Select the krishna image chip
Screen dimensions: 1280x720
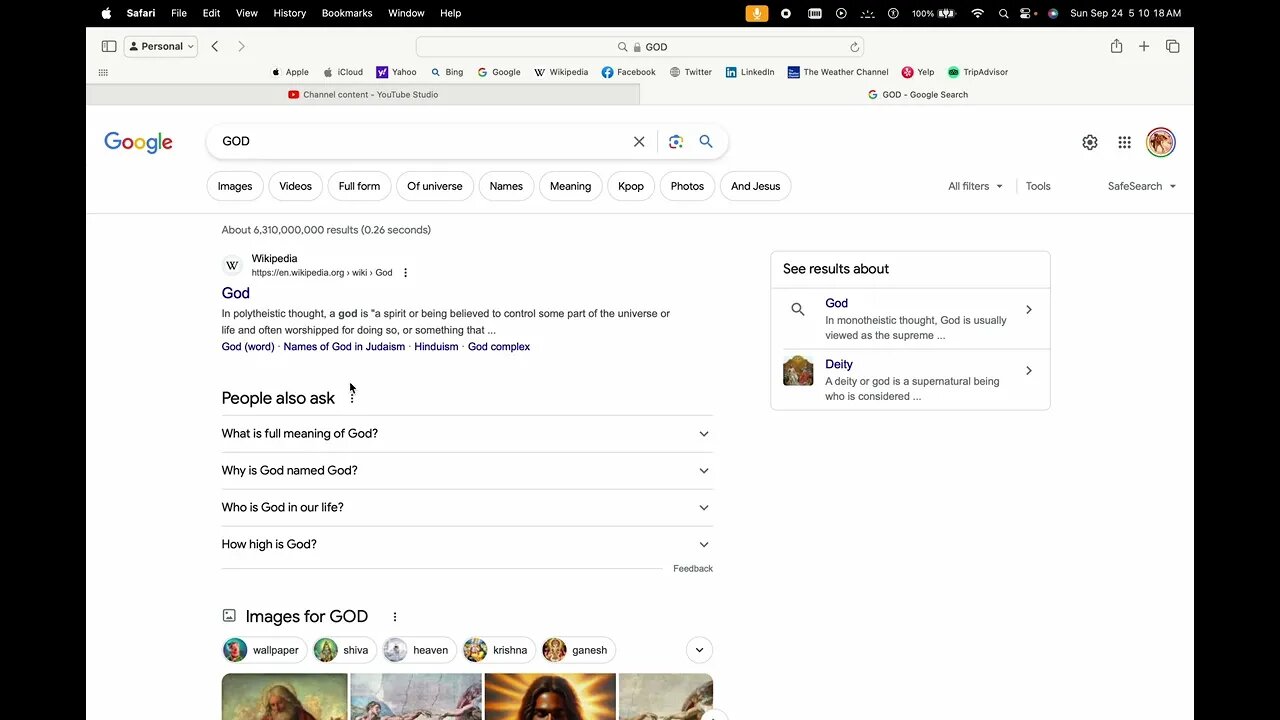(x=498, y=650)
